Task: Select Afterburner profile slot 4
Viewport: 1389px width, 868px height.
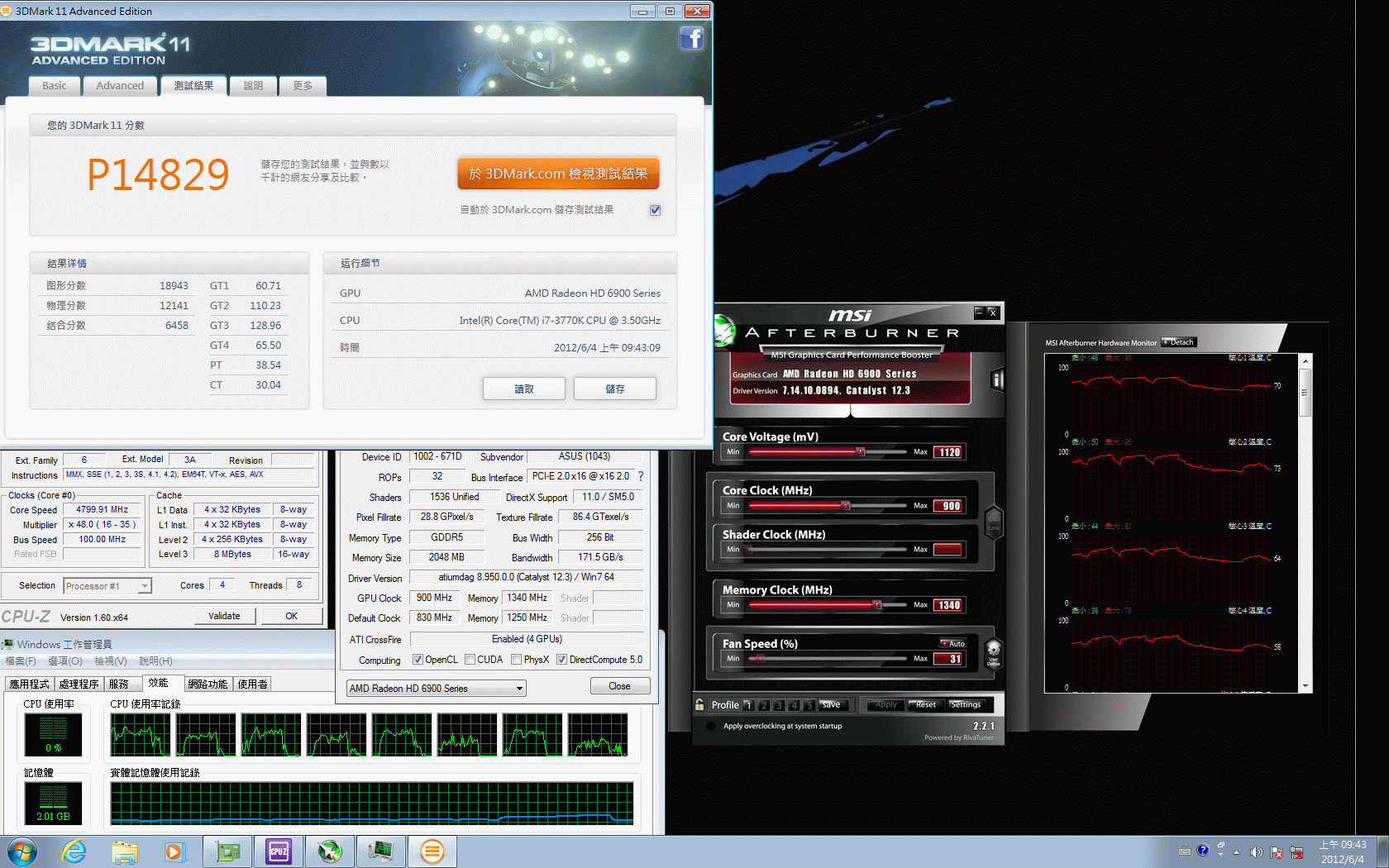Action: click(x=795, y=705)
